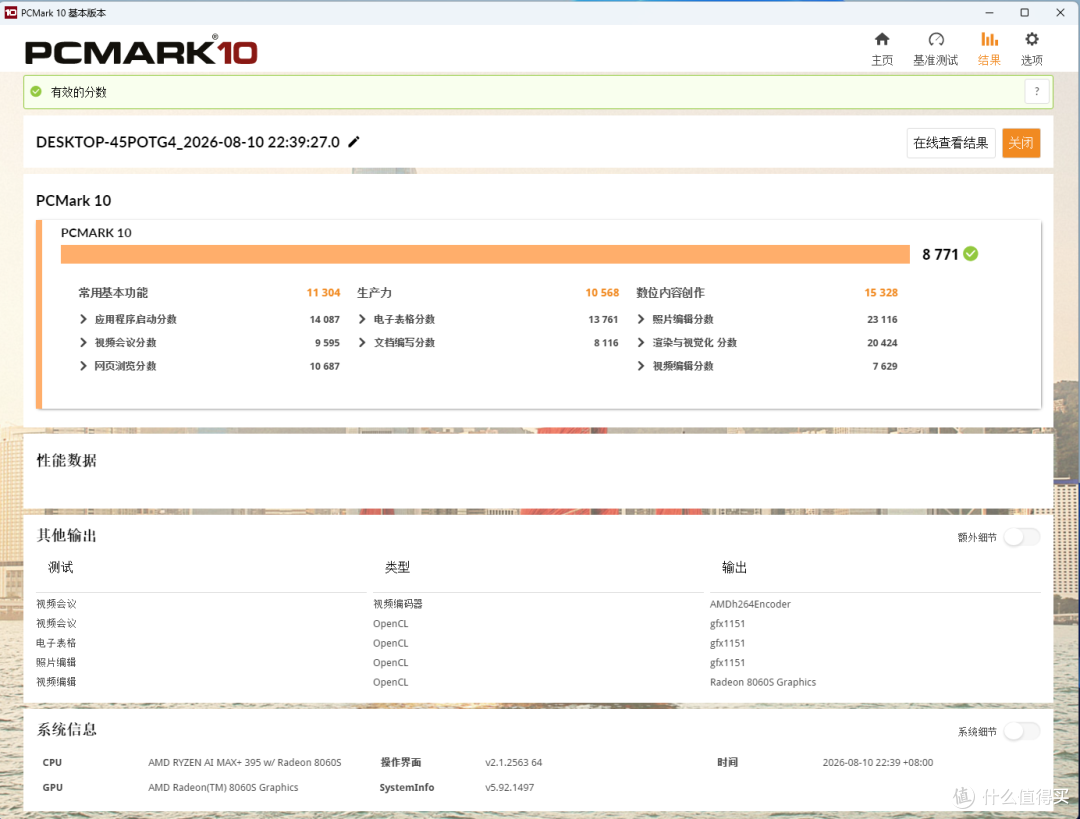This screenshot has height=819, width=1080.
Task: Click the home house icon
Action: click(x=882, y=39)
